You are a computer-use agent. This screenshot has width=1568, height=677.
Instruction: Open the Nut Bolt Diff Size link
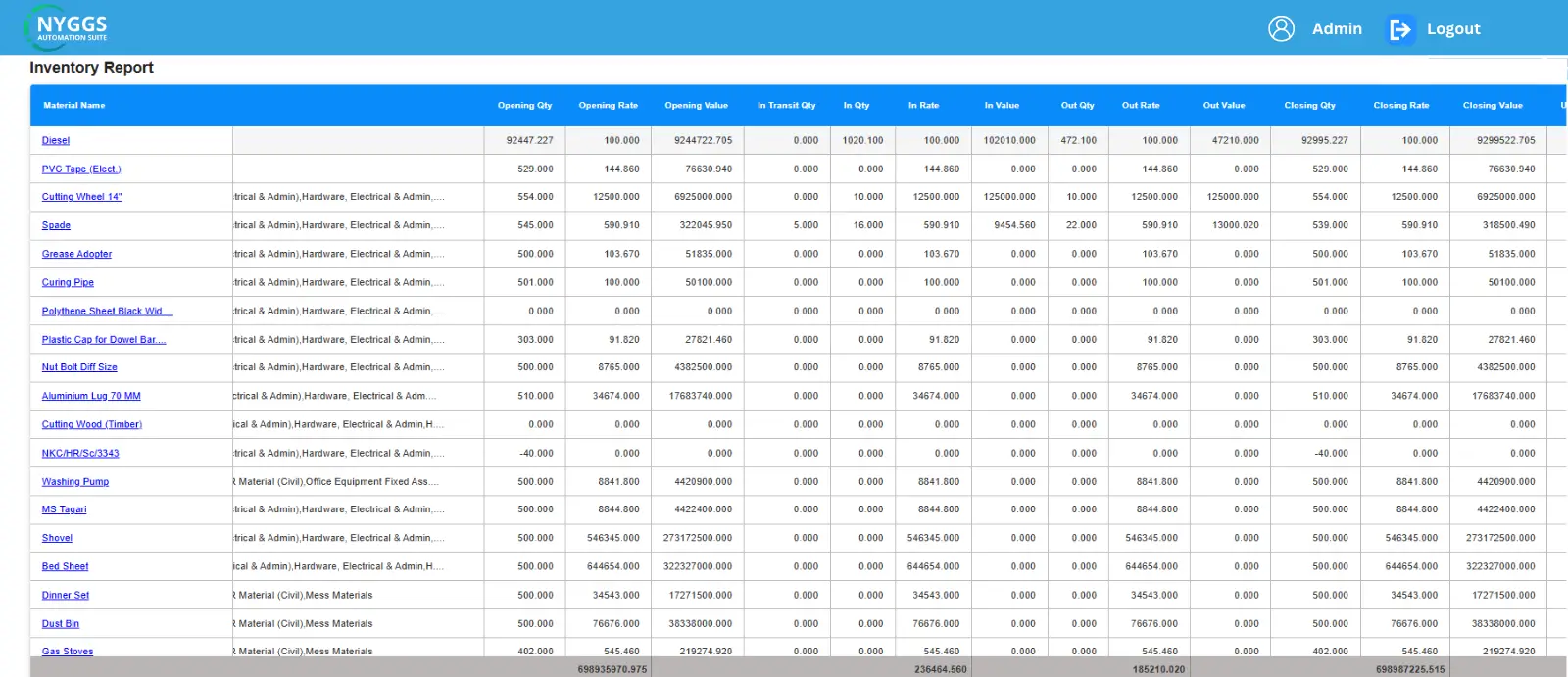click(x=79, y=367)
